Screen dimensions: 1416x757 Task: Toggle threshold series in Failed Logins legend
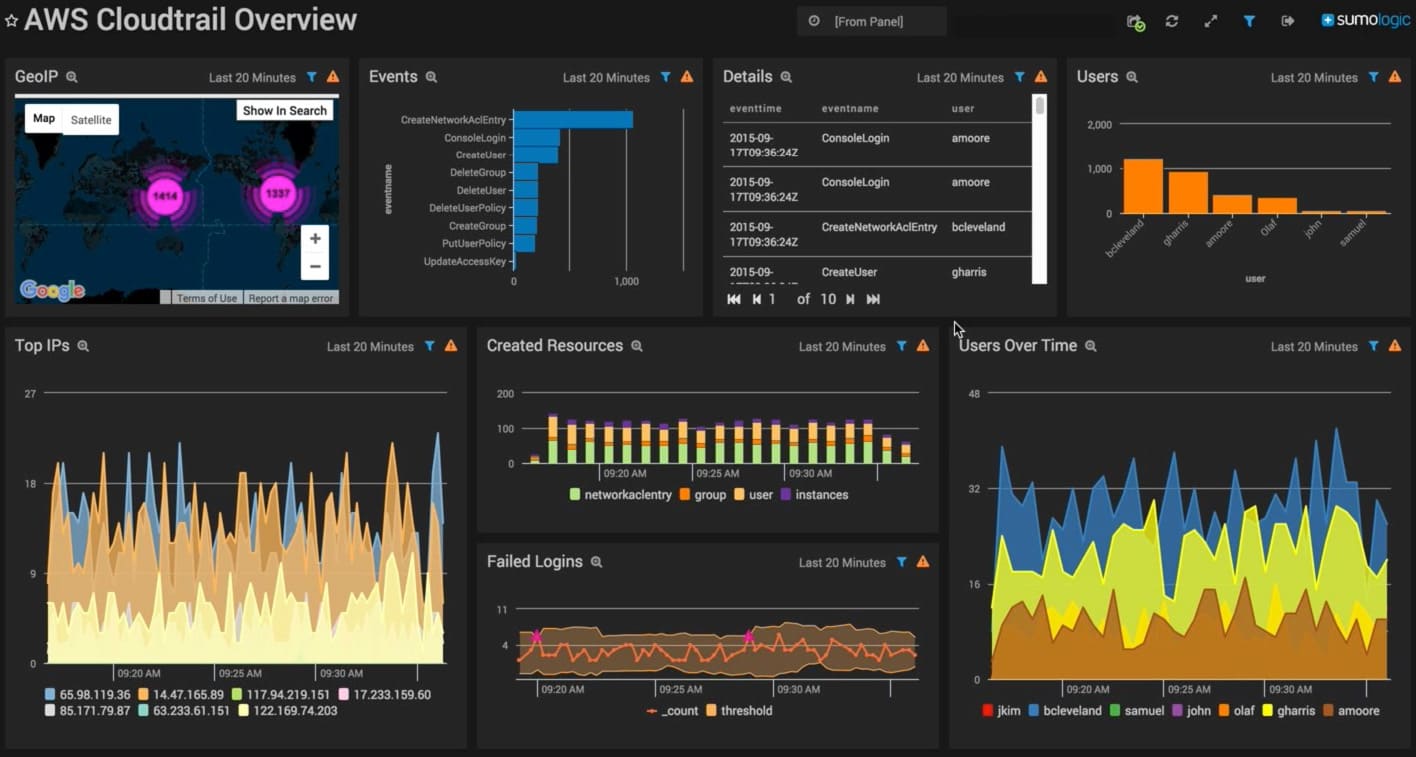pyautogui.click(x=739, y=711)
